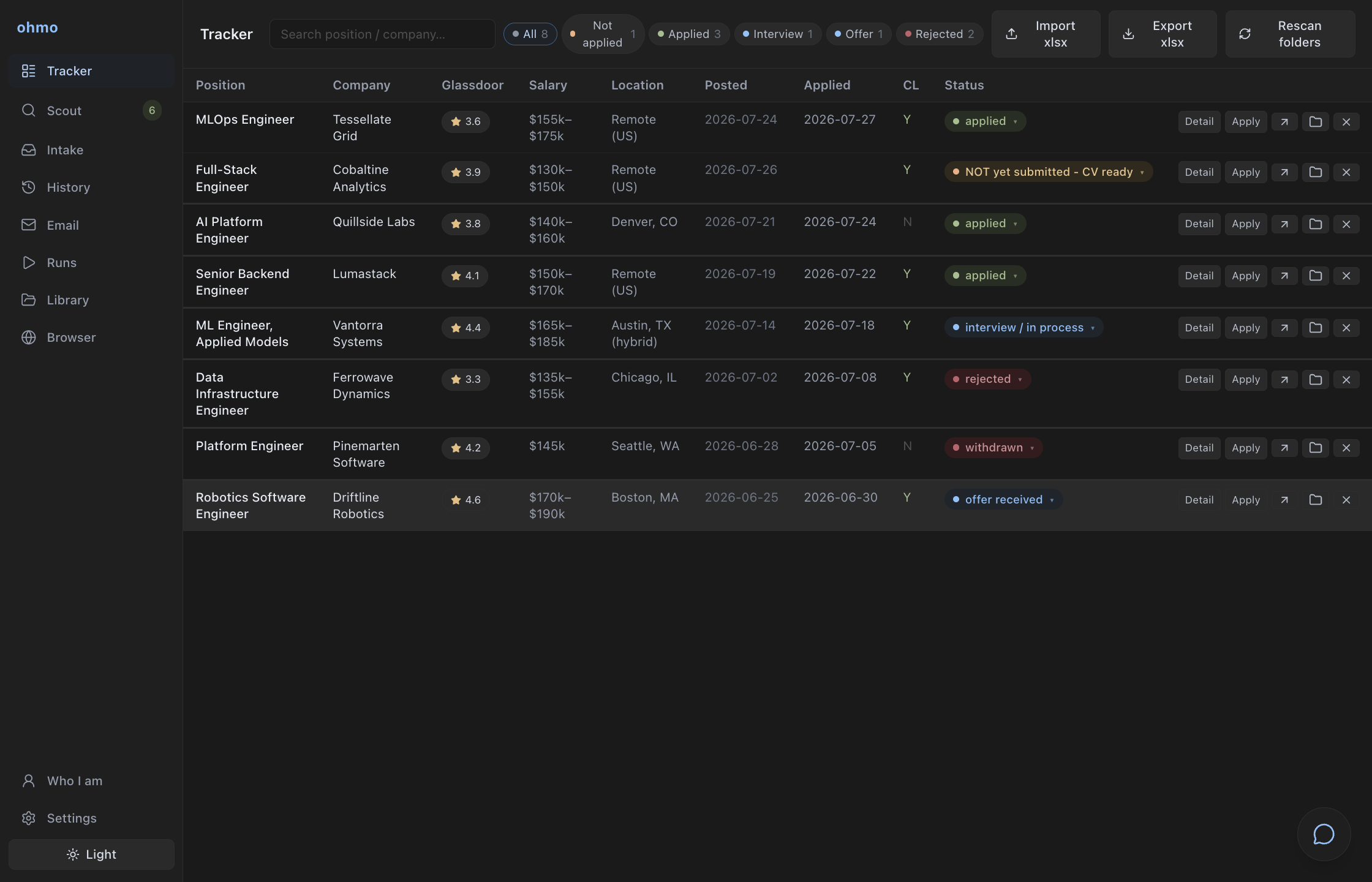Open folder for Senior Backend Engineer row
The height and width of the screenshot is (882, 1372).
(1315, 276)
